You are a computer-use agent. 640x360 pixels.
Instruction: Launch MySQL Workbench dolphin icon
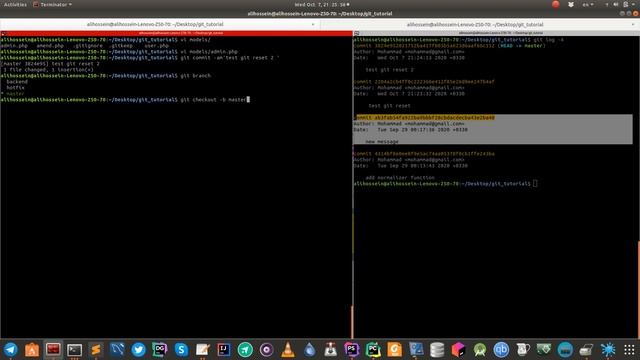tap(117, 350)
